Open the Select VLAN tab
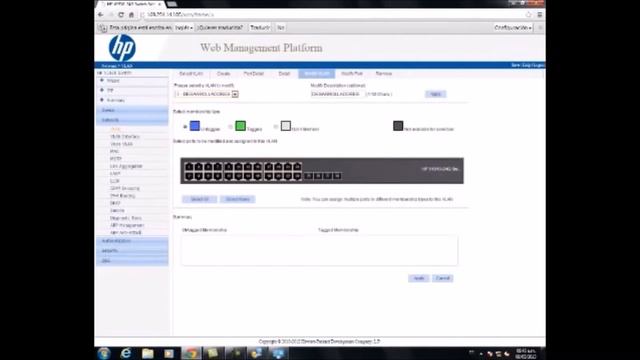The width and height of the screenshot is (640, 360). [191, 74]
